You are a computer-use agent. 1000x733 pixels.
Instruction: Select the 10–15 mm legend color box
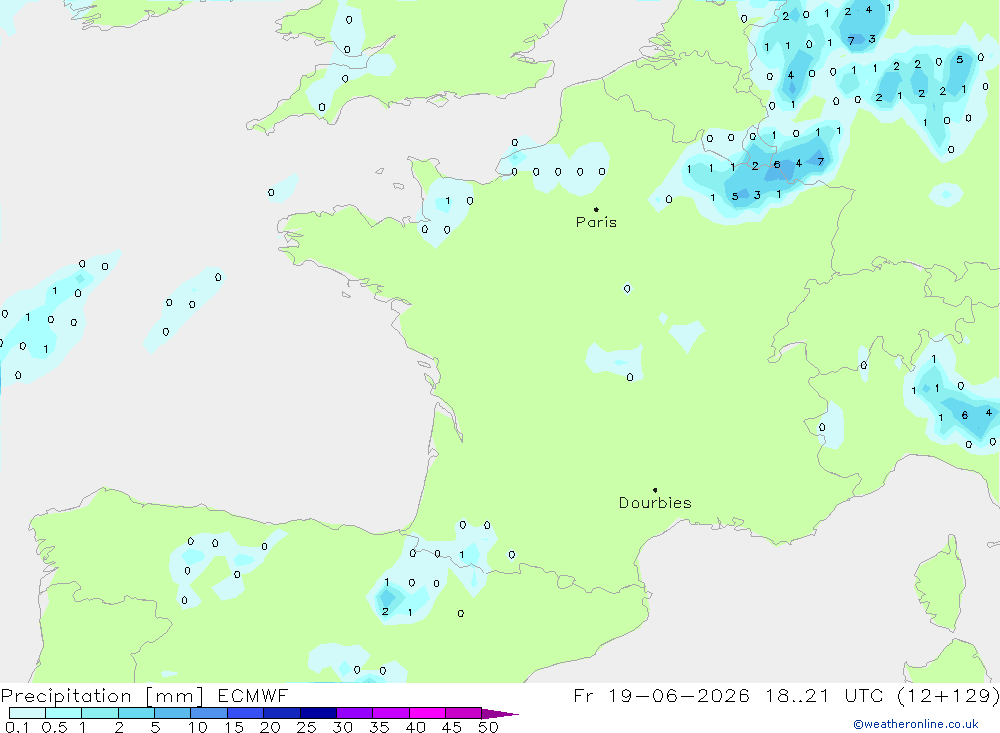(x=209, y=713)
